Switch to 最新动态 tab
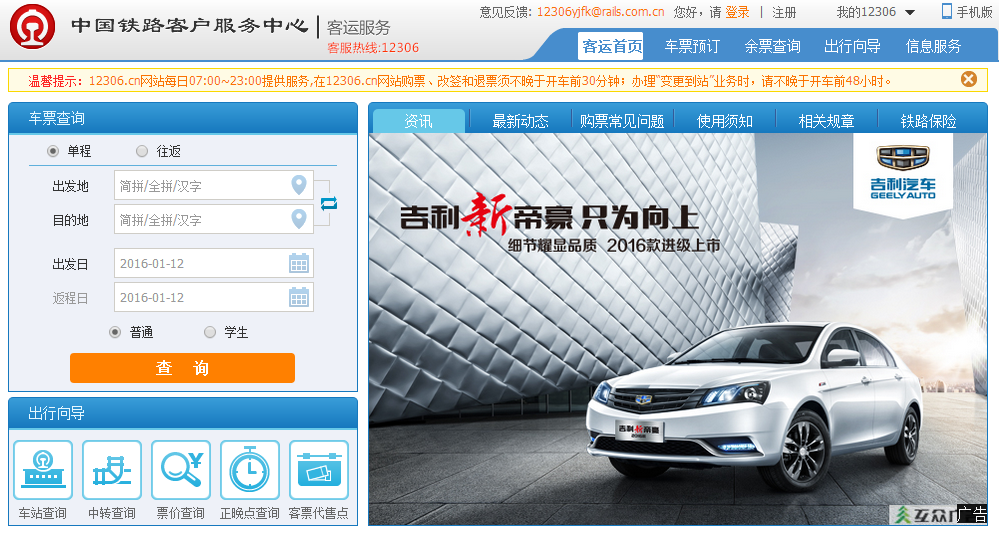 520,121
